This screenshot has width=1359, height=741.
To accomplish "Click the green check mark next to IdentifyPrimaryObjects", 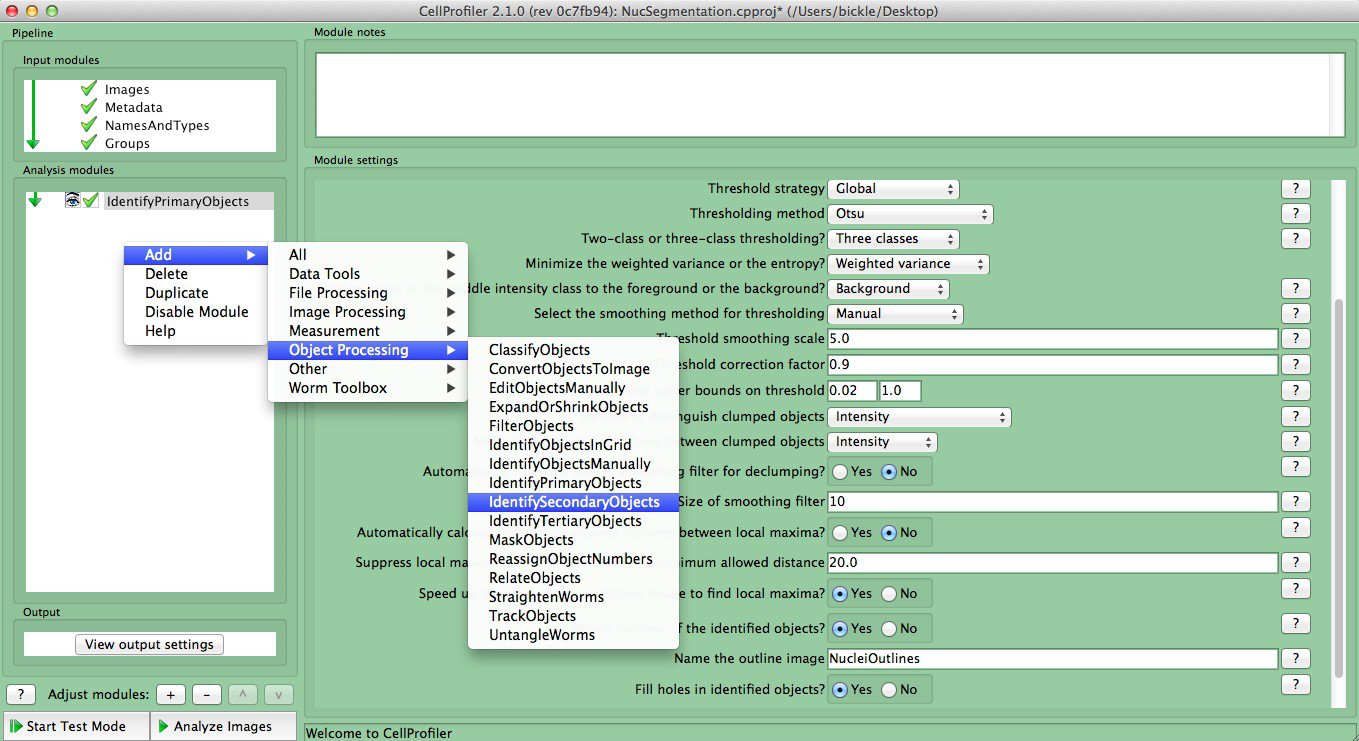I will click(x=91, y=201).
